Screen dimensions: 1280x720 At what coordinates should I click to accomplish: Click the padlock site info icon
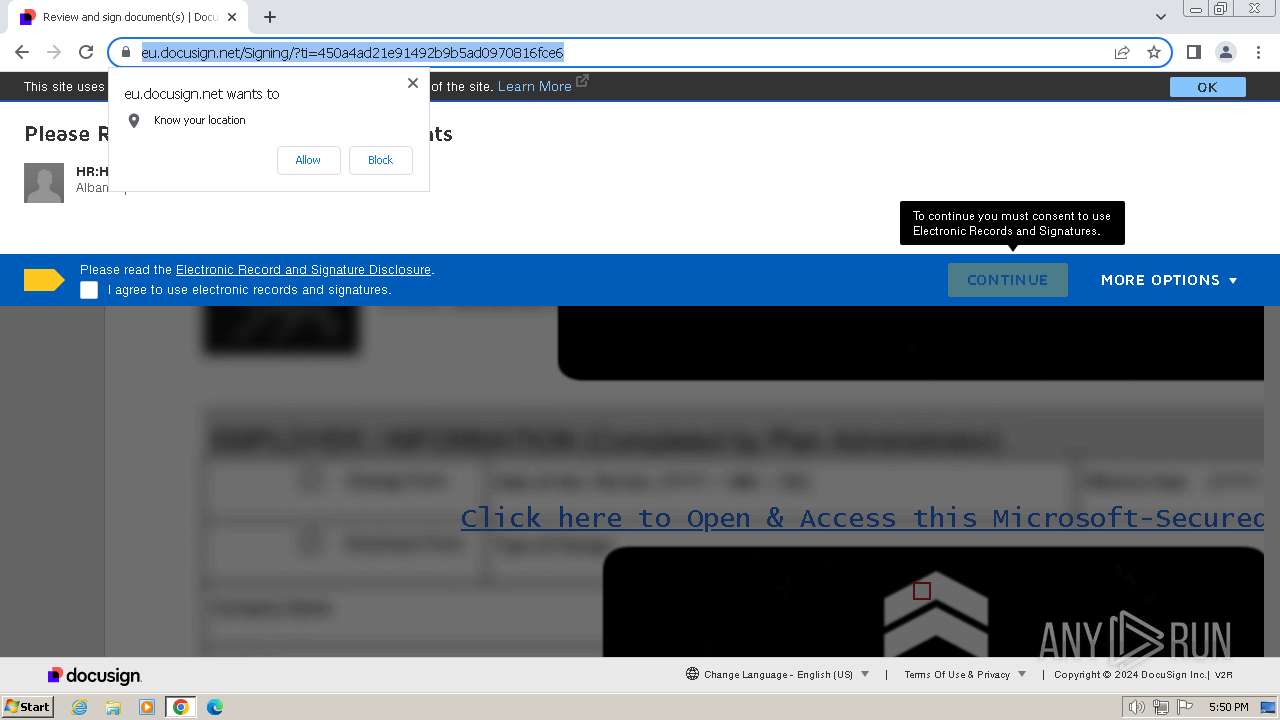click(126, 52)
